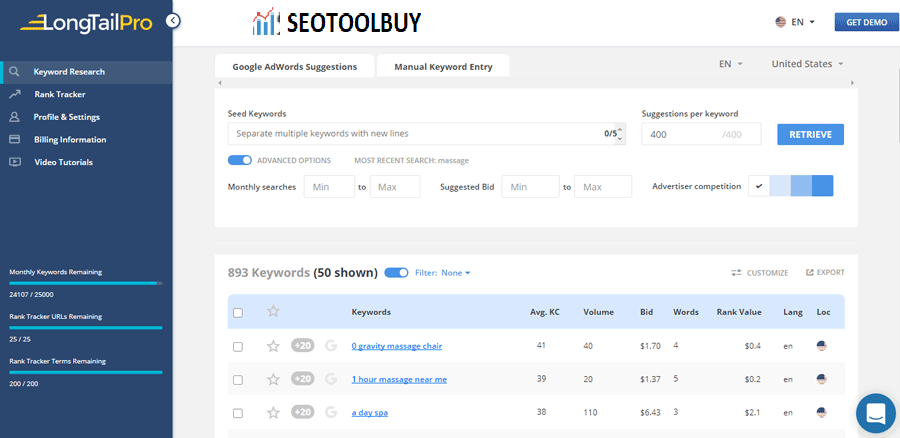Switch to Google AdWords Suggestions tab

click(x=294, y=67)
